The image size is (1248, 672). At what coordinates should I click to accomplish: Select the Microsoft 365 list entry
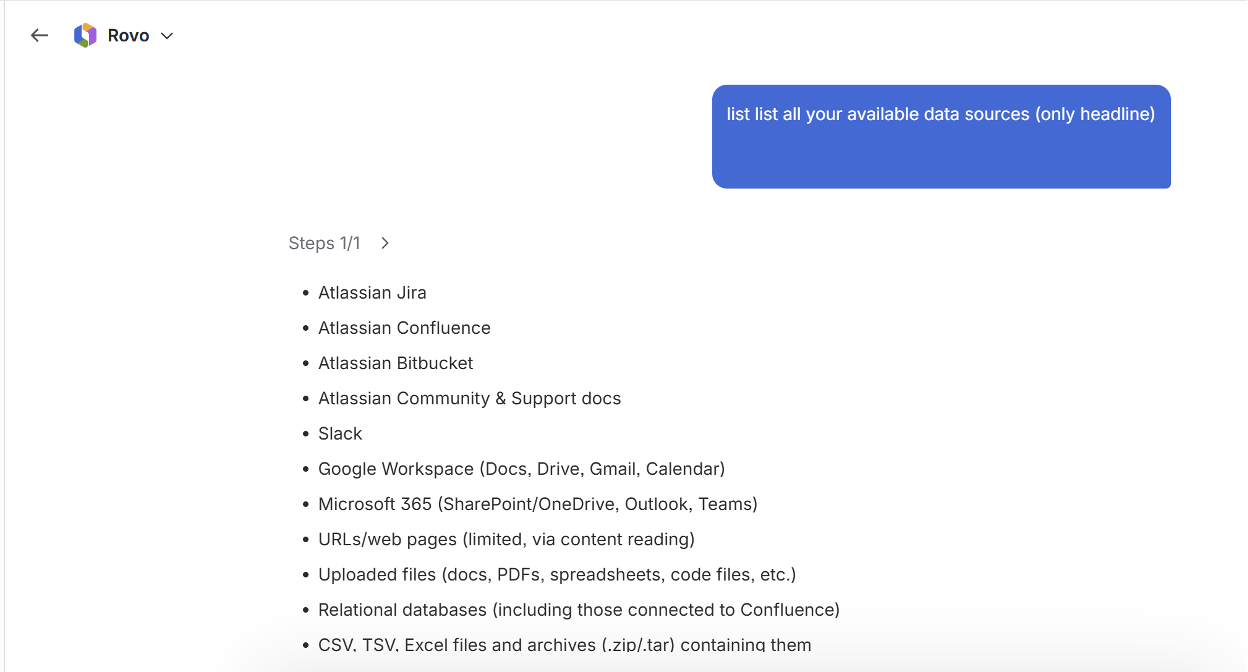[x=538, y=504]
